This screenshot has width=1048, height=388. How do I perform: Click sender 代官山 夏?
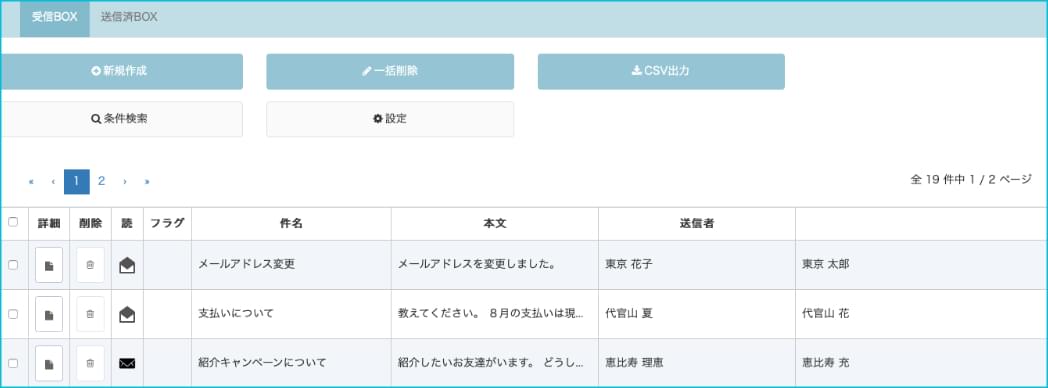click(x=629, y=313)
